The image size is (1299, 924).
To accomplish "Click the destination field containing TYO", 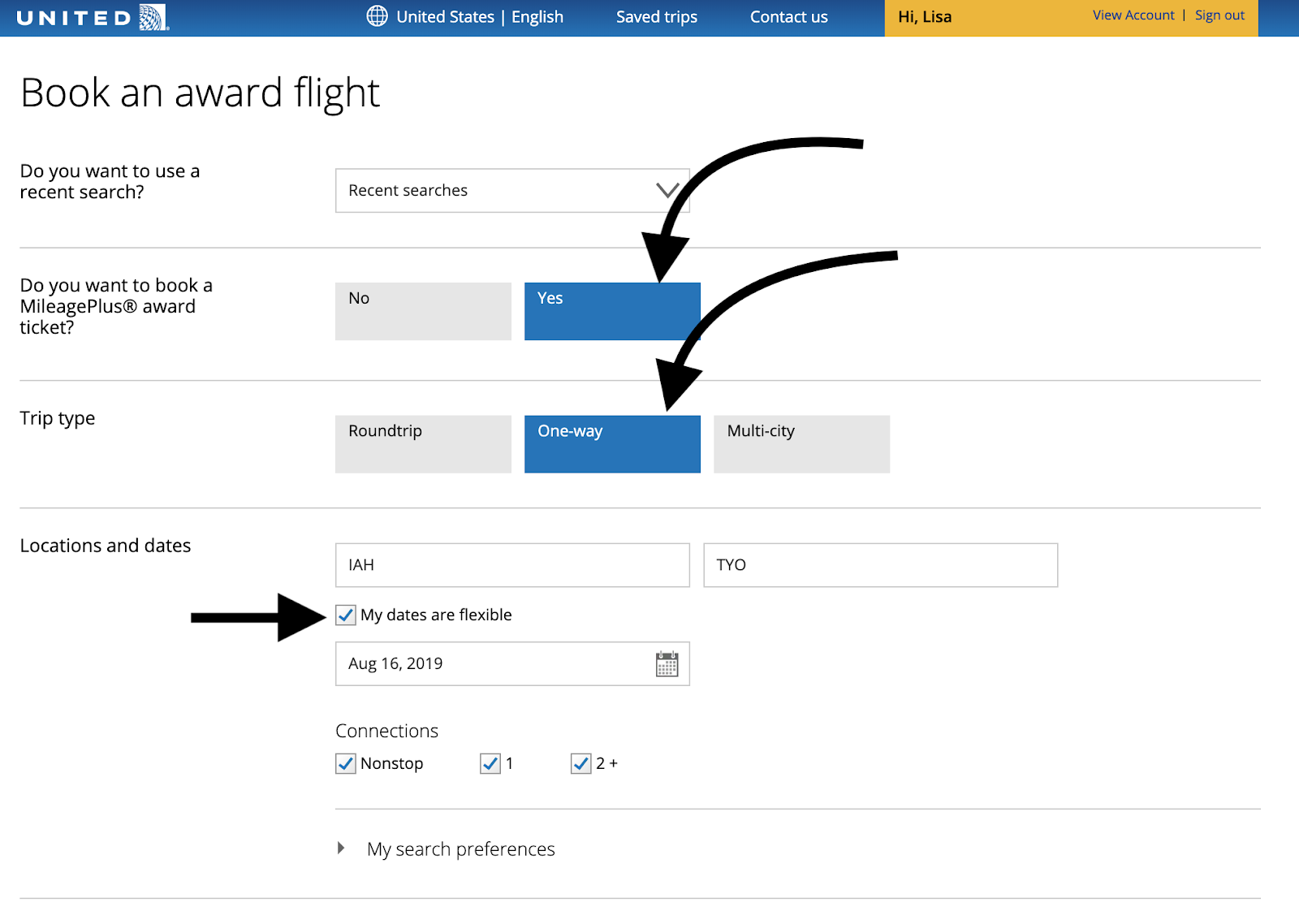I will point(880,565).
